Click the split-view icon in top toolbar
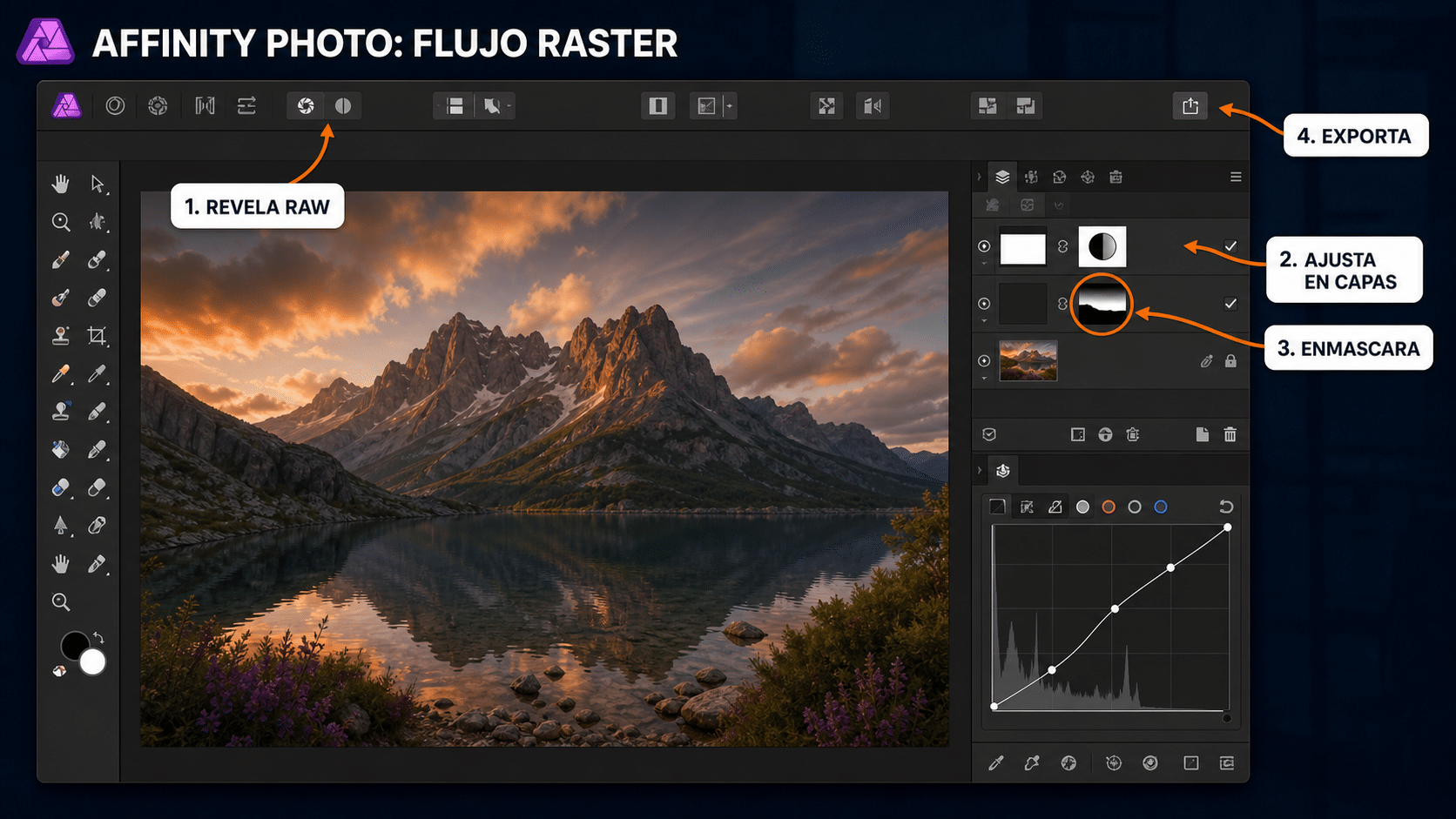 click(658, 106)
